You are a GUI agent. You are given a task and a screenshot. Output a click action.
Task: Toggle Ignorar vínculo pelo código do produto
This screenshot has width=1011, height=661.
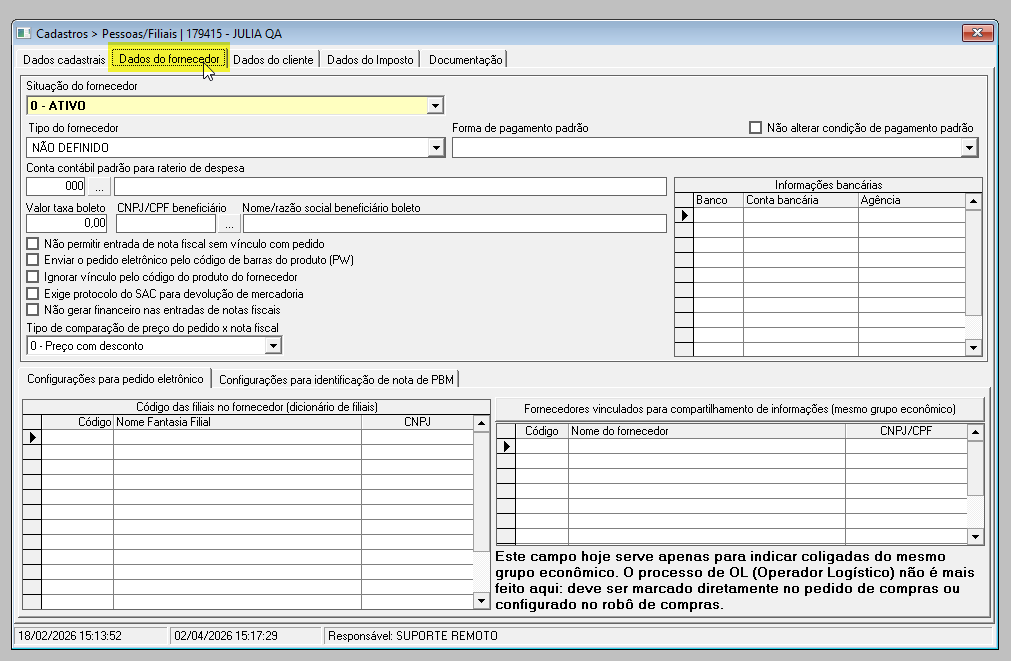tap(32, 277)
